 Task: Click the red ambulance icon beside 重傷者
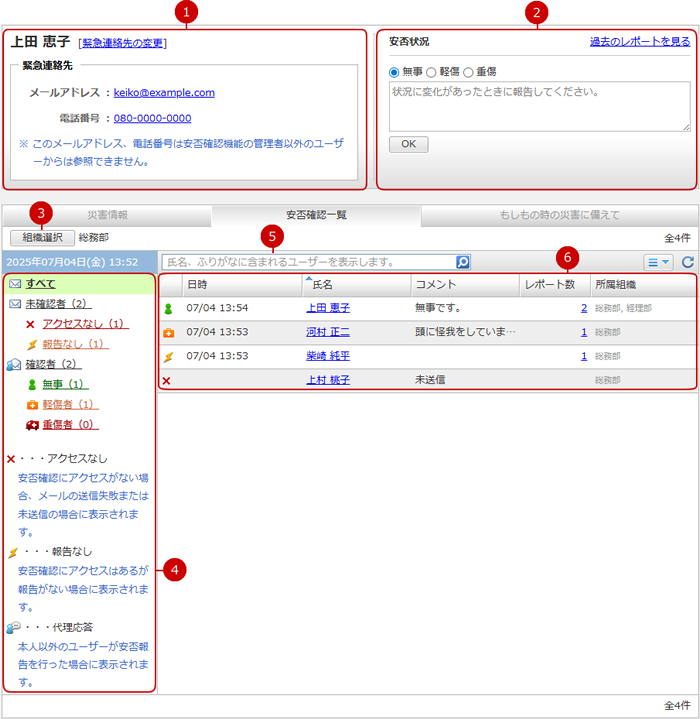32,425
